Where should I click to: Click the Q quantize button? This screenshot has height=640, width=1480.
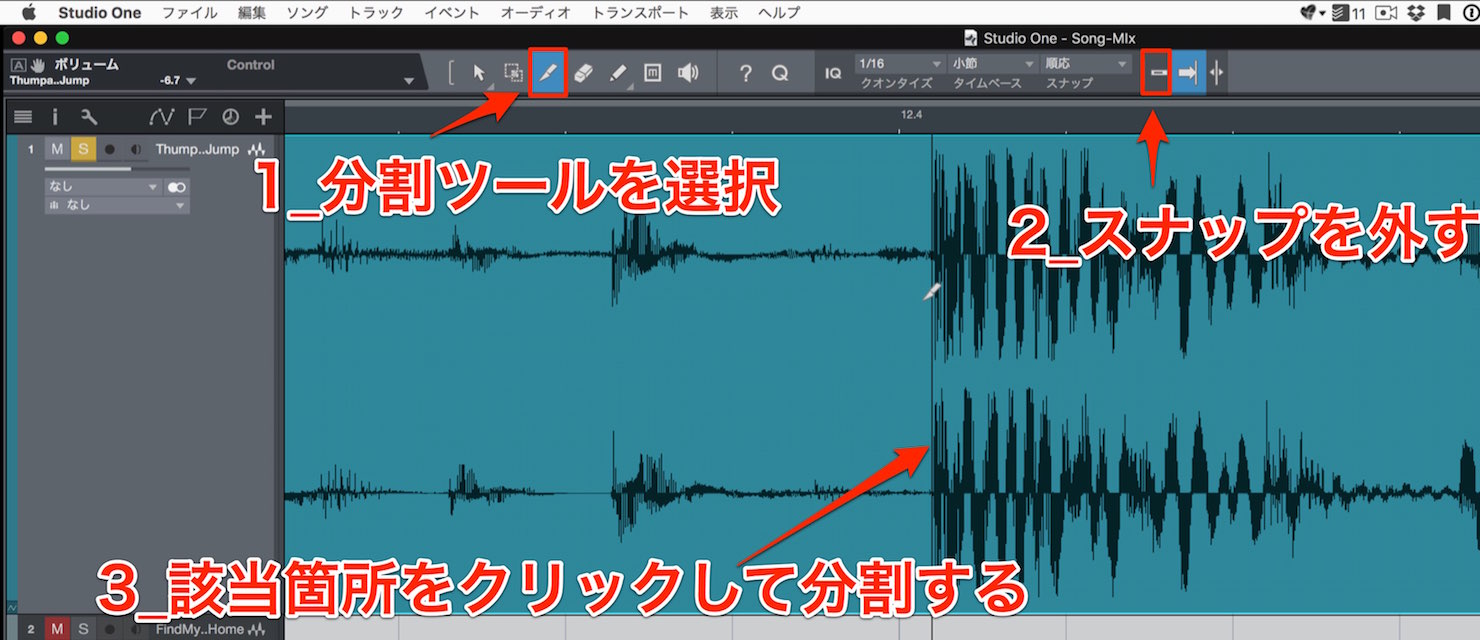780,73
